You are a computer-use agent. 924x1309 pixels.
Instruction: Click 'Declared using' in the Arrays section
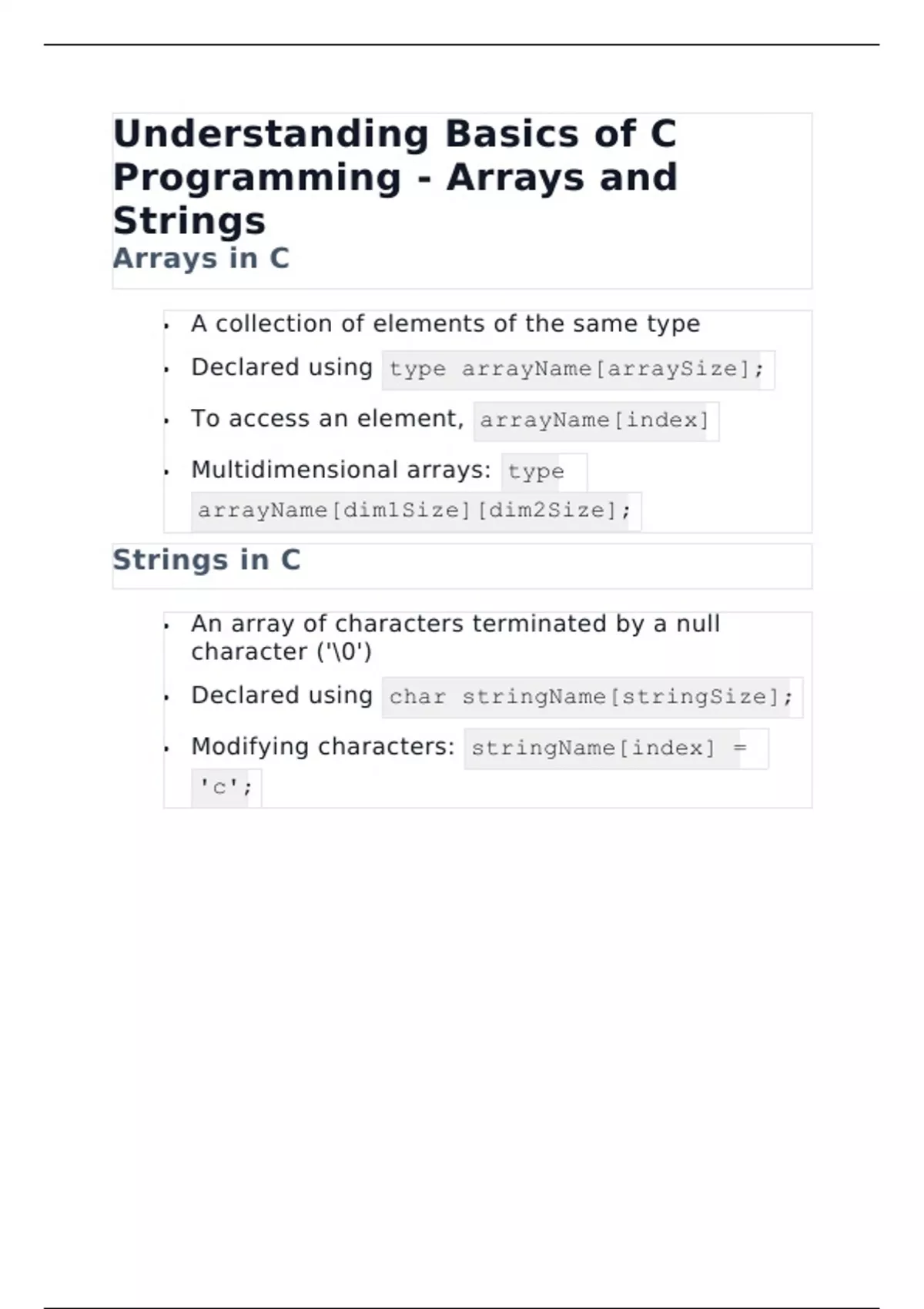pos(282,367)
